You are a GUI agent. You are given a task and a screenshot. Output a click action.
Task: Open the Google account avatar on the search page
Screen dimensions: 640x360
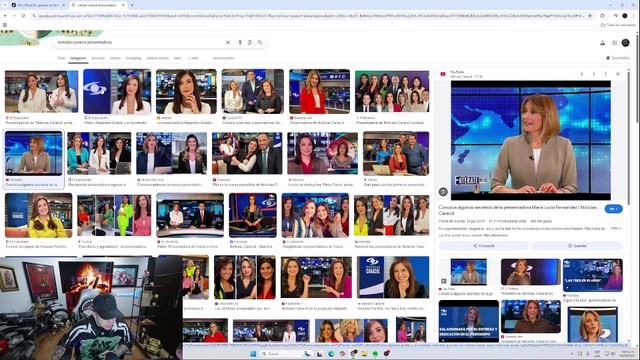point(625,43)
